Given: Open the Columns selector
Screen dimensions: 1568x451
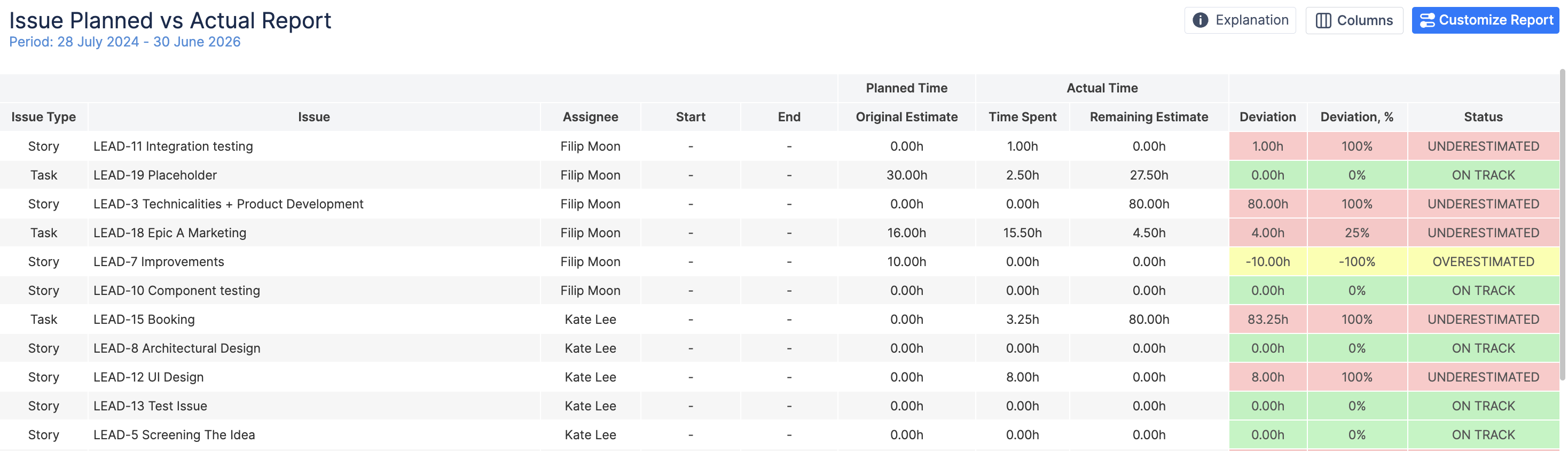Looking at the screenshot, I should (1354, 21).
